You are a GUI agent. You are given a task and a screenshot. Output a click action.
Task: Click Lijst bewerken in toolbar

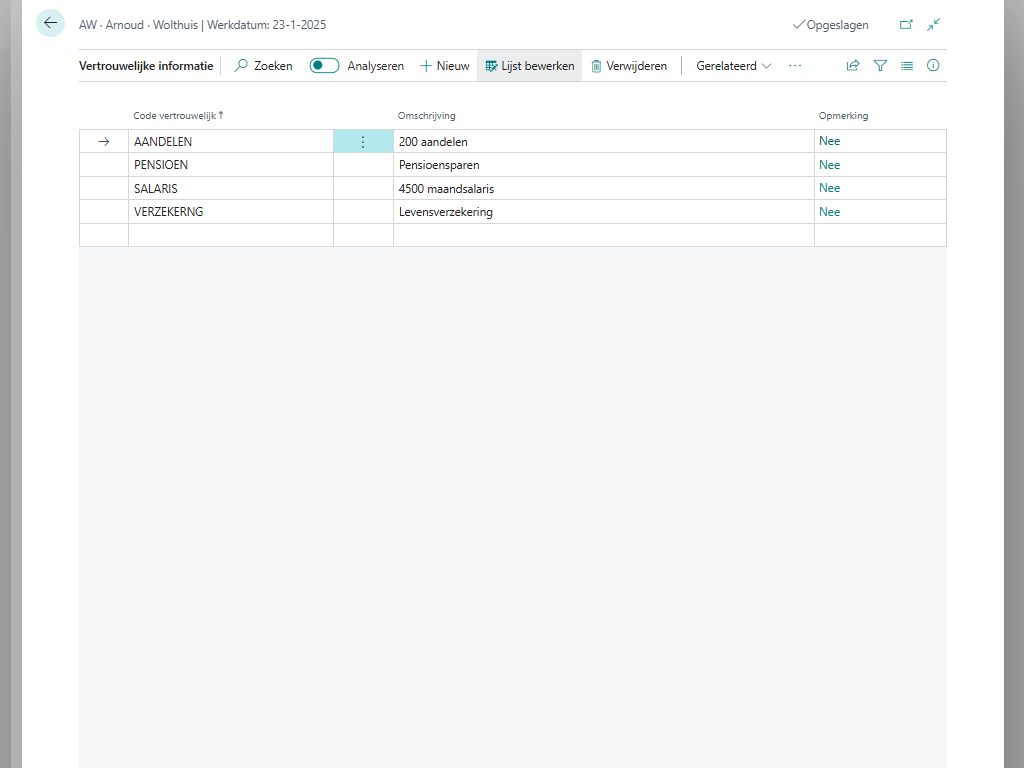pyautogui.click(x=529, y=66)
